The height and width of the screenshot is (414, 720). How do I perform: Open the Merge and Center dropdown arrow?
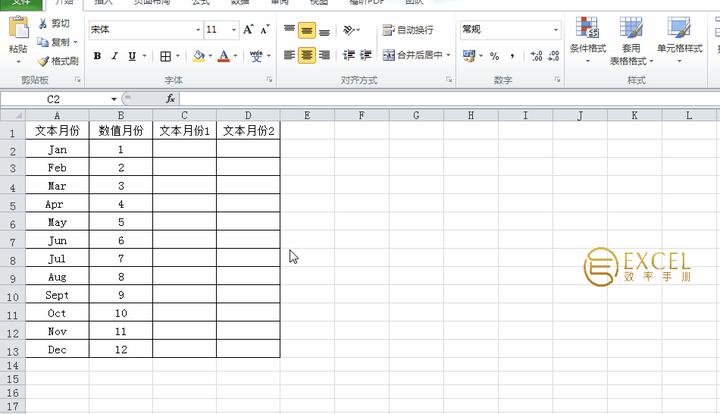click(x=448, y=55)
